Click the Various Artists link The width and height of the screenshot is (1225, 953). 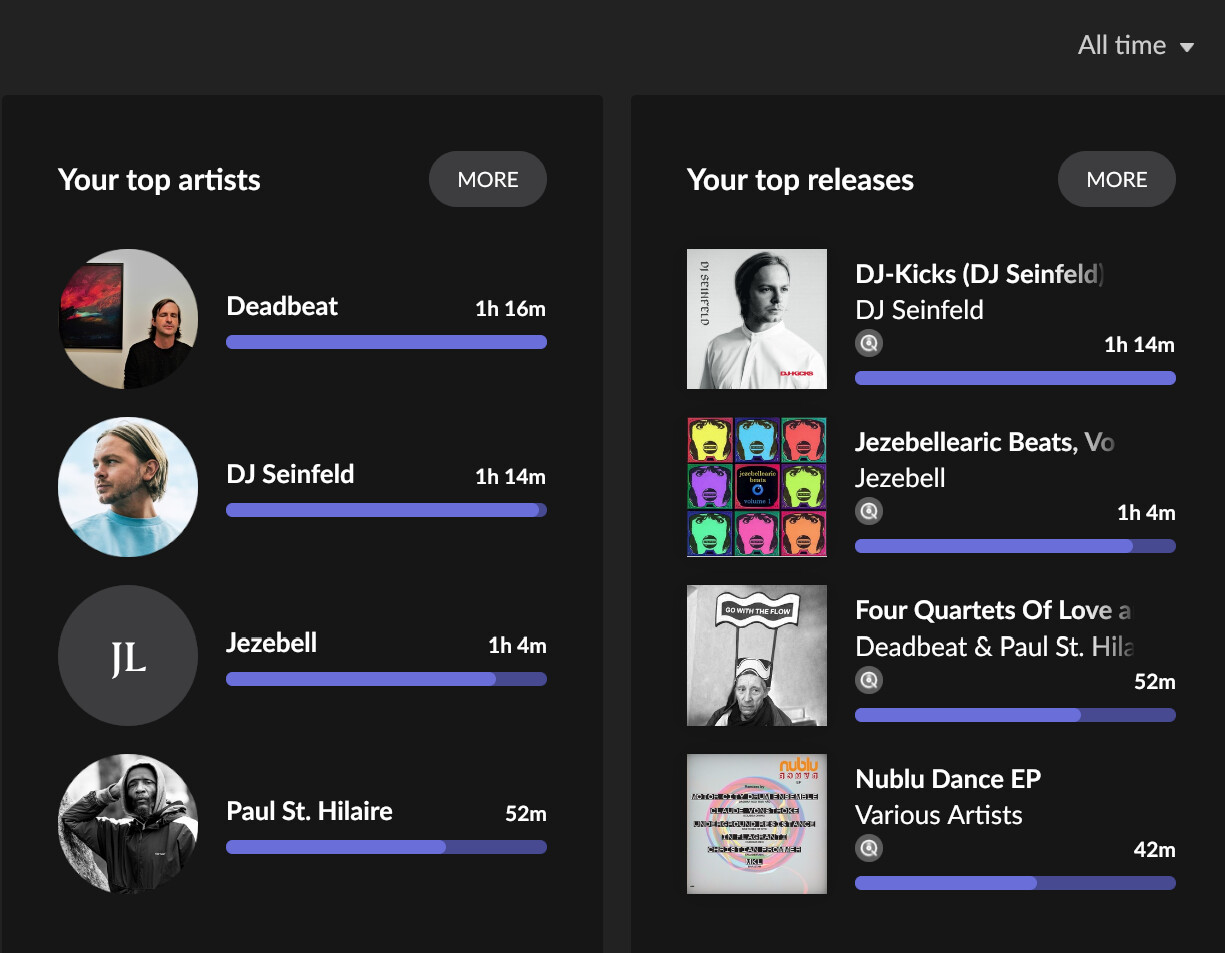click(x=939, y=815)
